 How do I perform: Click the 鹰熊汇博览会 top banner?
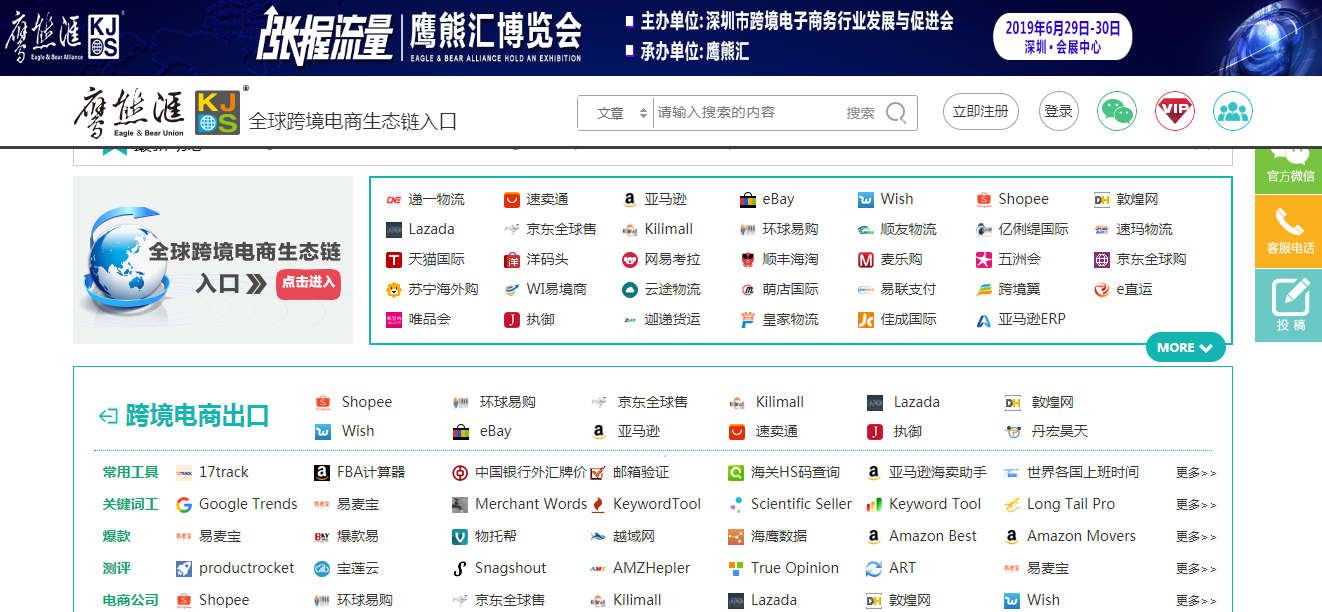click(660, 38)
